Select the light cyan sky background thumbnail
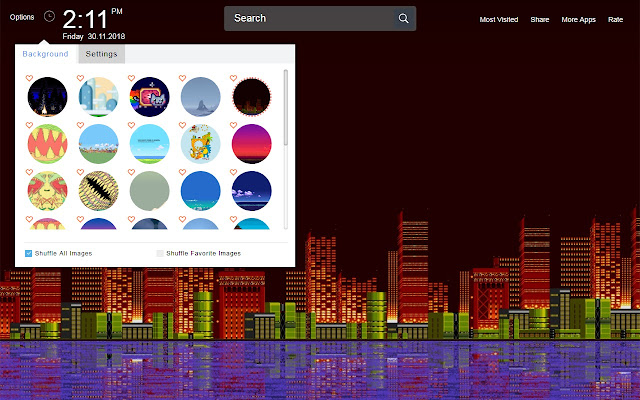 [x=149, y=144]
